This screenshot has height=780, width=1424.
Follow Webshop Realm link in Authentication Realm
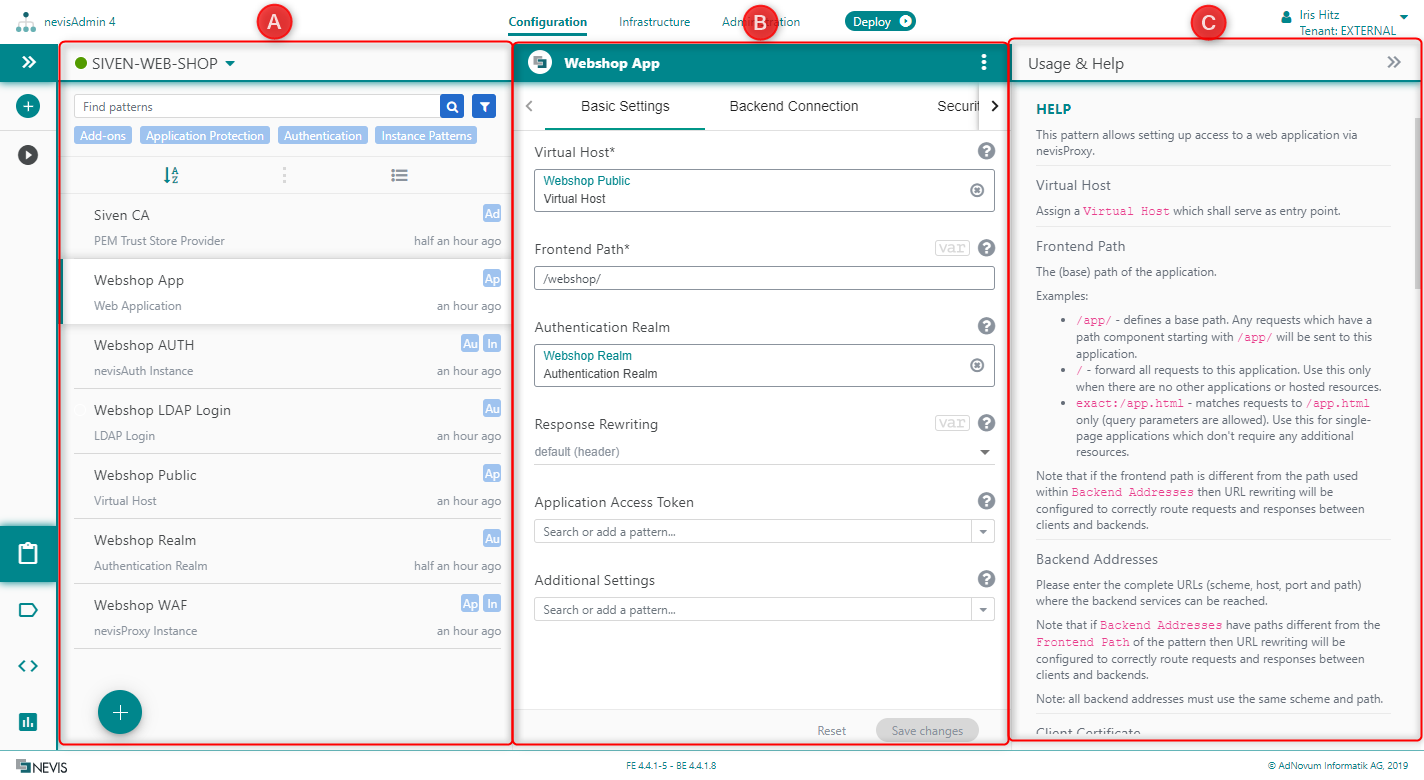(x=587, y=356)
